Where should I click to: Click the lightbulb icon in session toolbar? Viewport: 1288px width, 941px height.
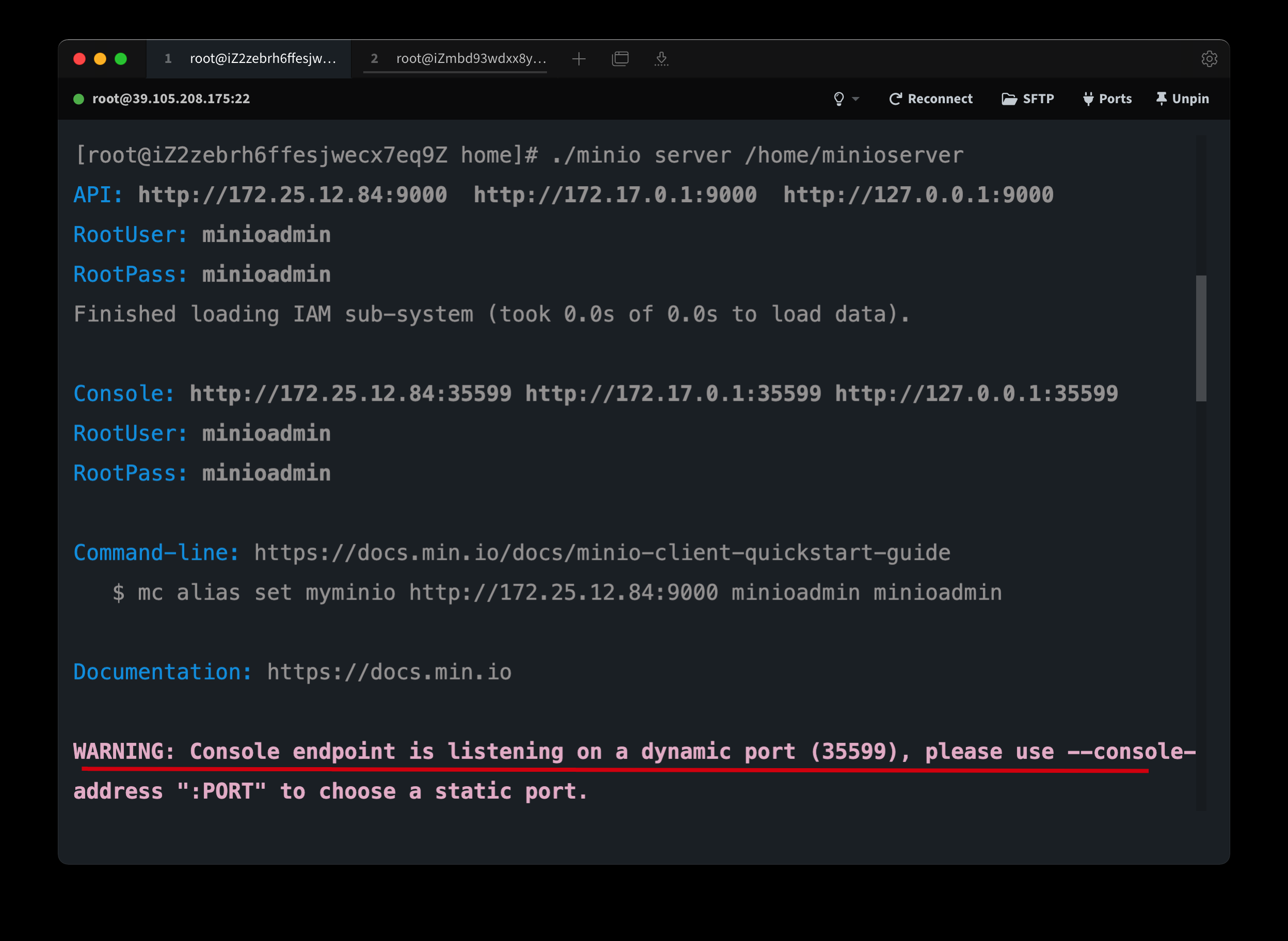tap(839, 99)
